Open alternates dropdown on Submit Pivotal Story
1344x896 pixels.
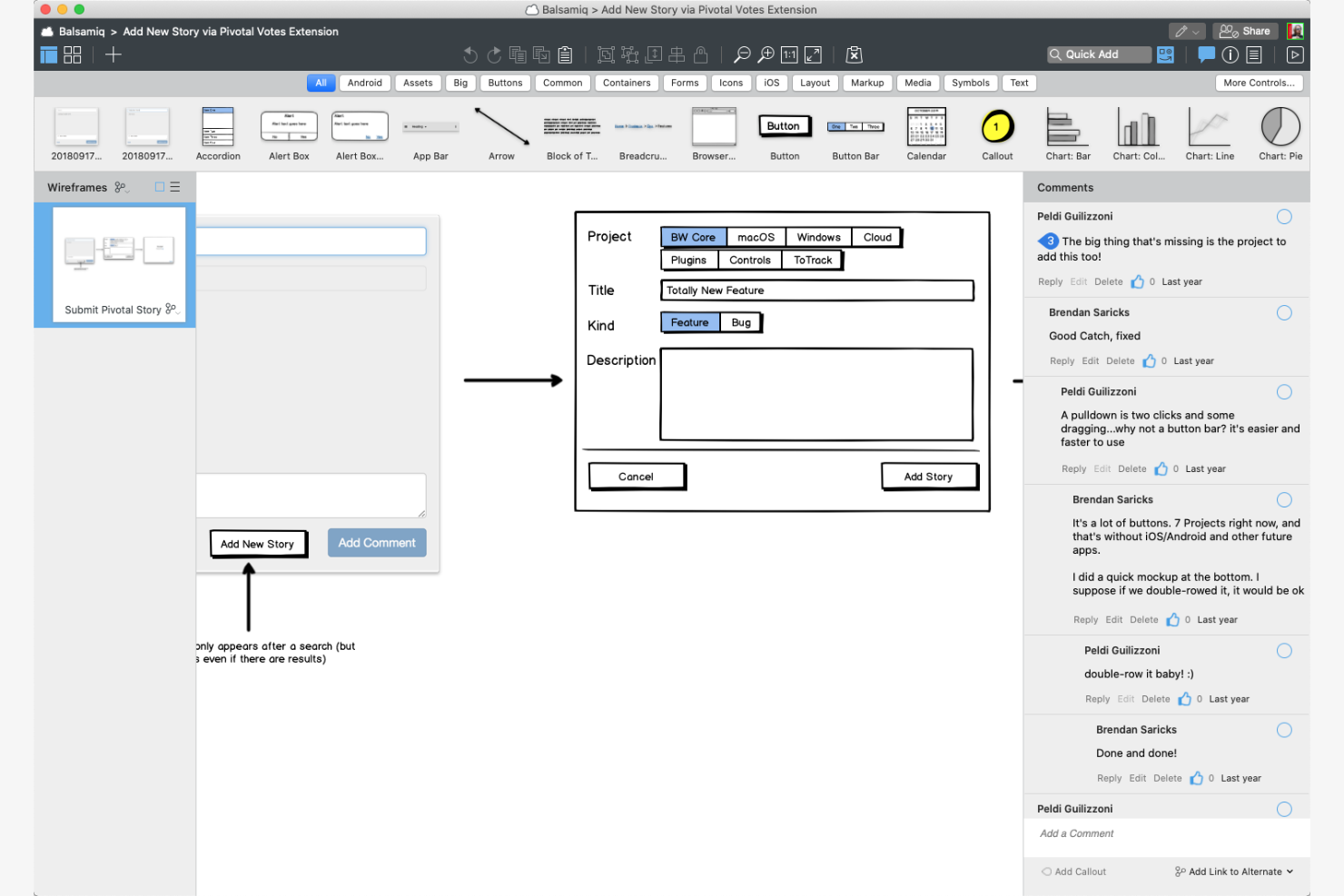(x=172, y=310)
